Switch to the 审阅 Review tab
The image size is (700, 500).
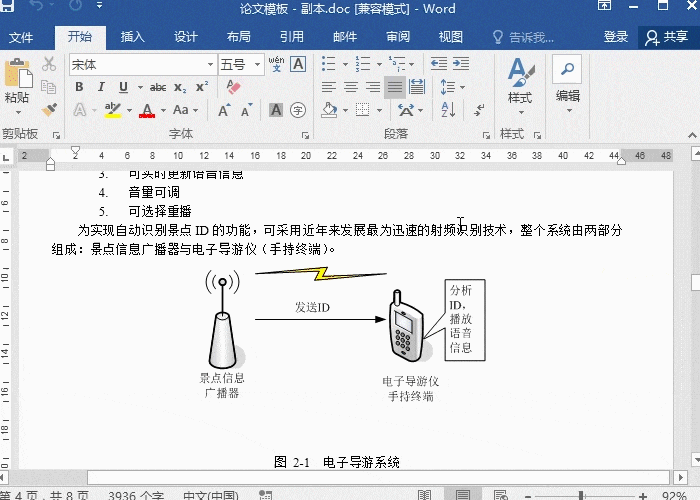point(398,37)
